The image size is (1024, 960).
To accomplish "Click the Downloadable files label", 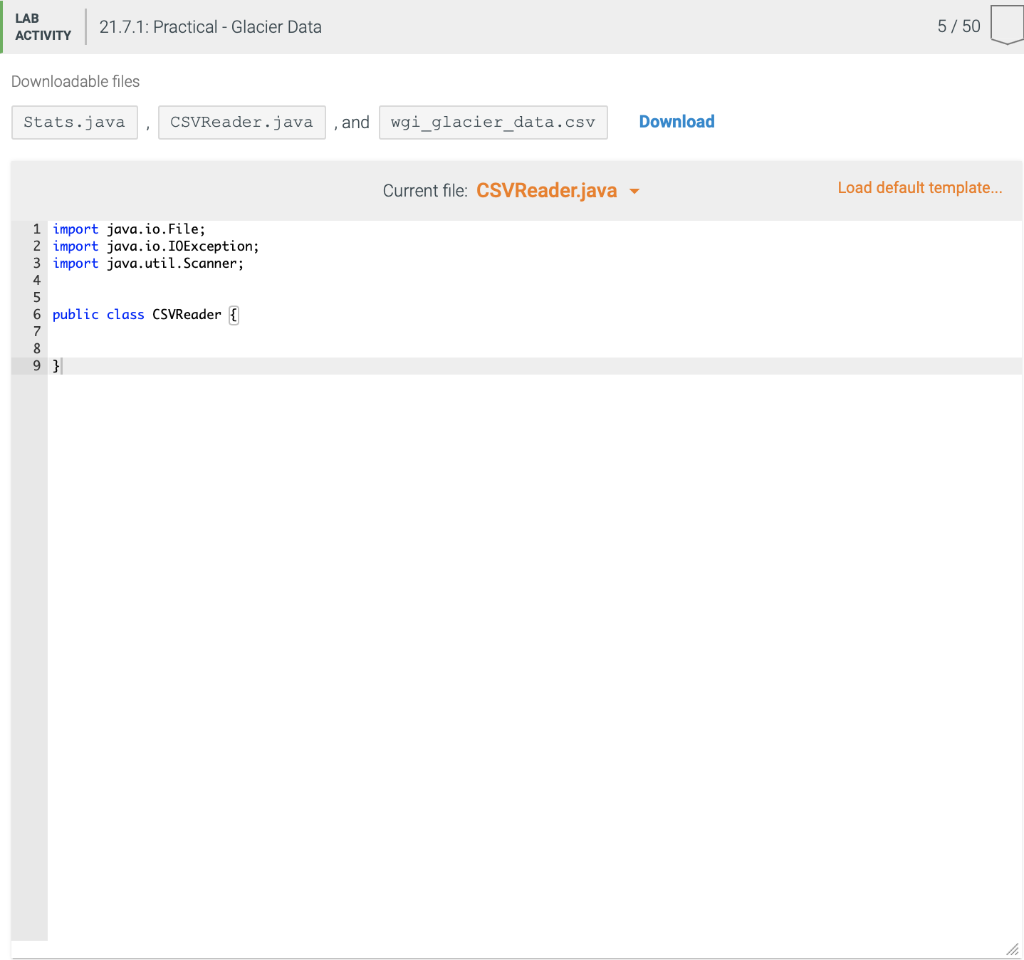I will pos(74,81).
